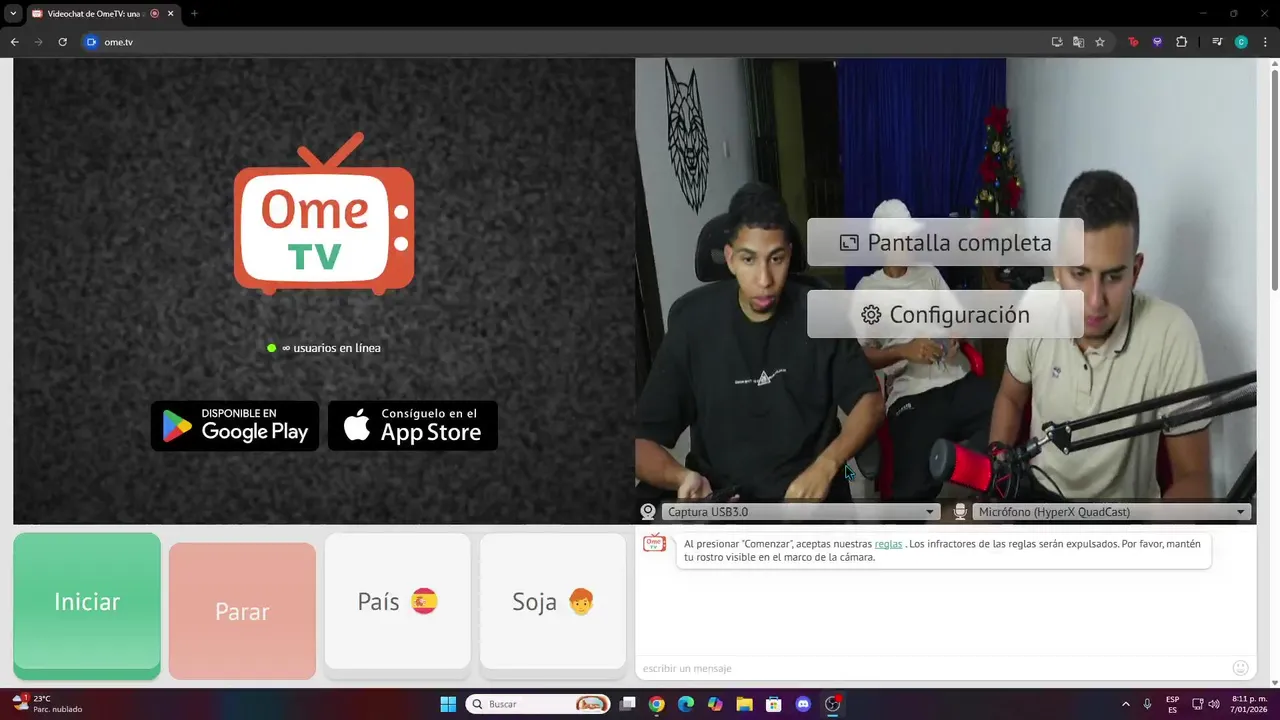
Task: Open a new browser tab
Action: (x=194, y=14)
